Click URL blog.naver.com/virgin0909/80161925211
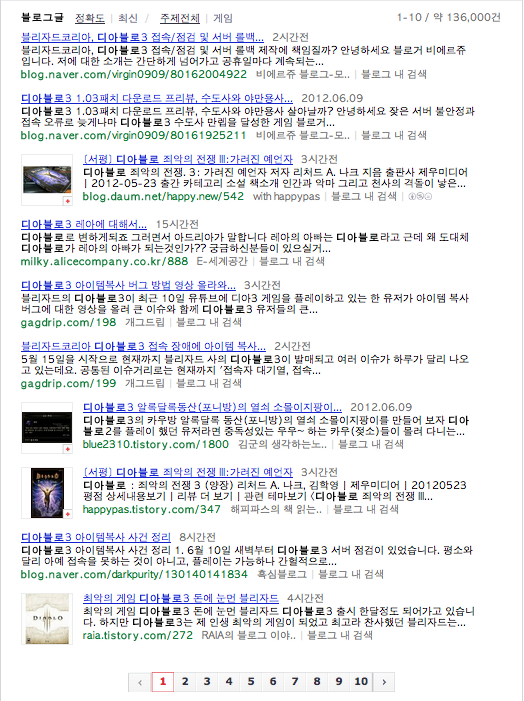Screen dimensions: 524x701 134,135
